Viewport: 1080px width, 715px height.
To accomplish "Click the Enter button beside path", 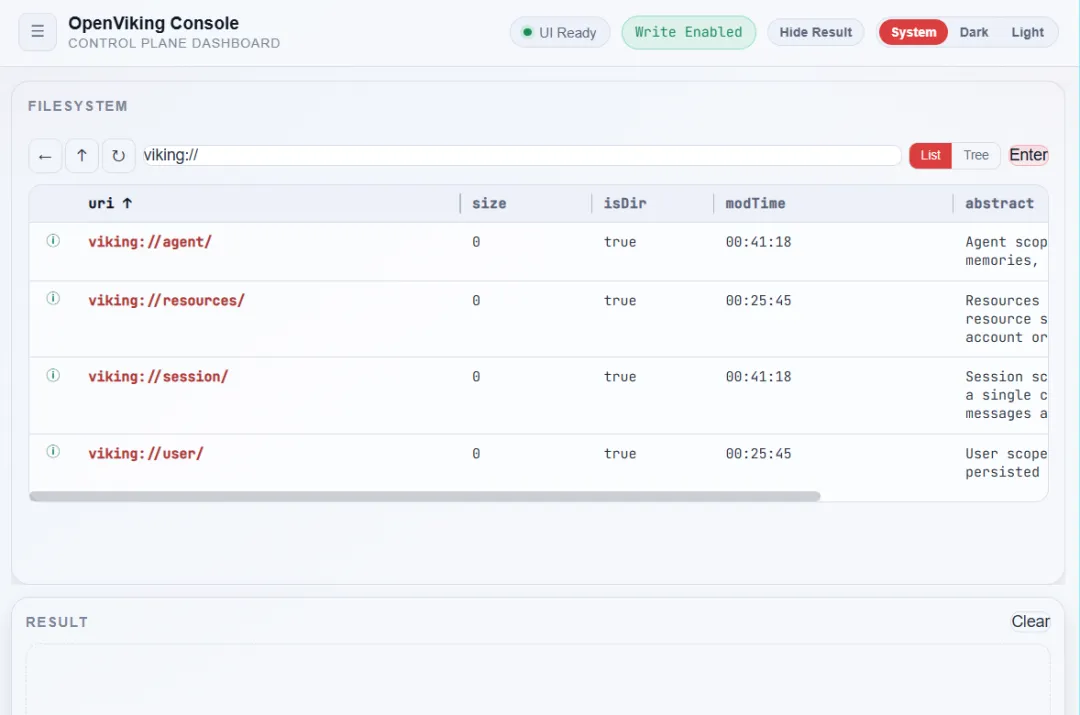I will pyautogui.click(x=1028, y=155).
